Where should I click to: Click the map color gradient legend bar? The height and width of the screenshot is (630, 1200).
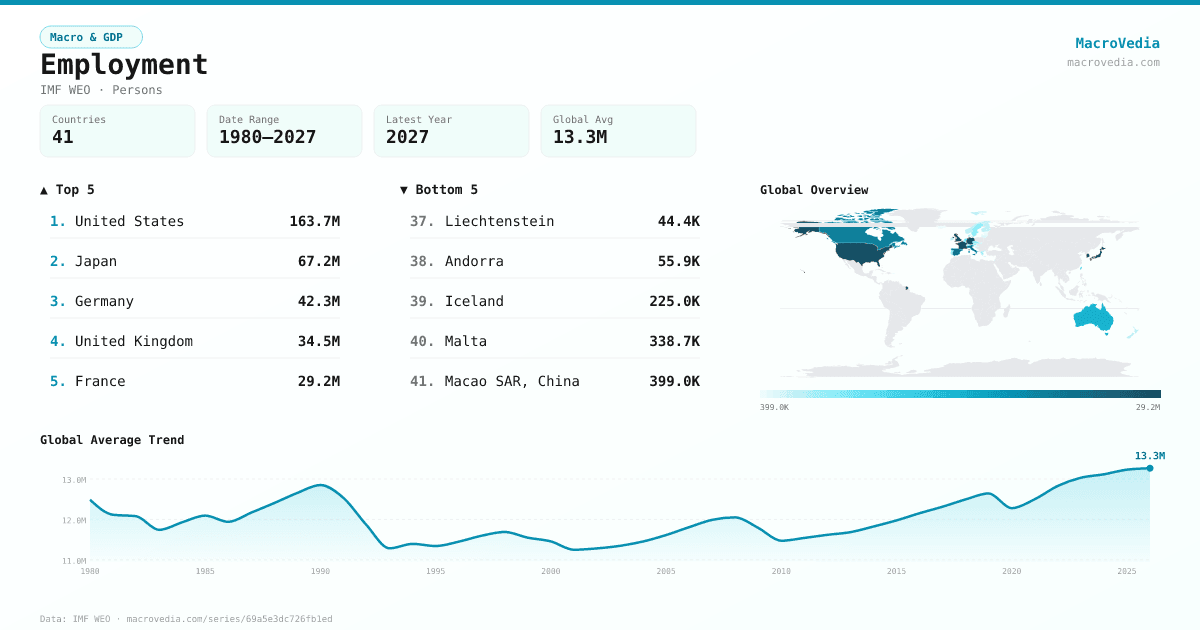960,394
